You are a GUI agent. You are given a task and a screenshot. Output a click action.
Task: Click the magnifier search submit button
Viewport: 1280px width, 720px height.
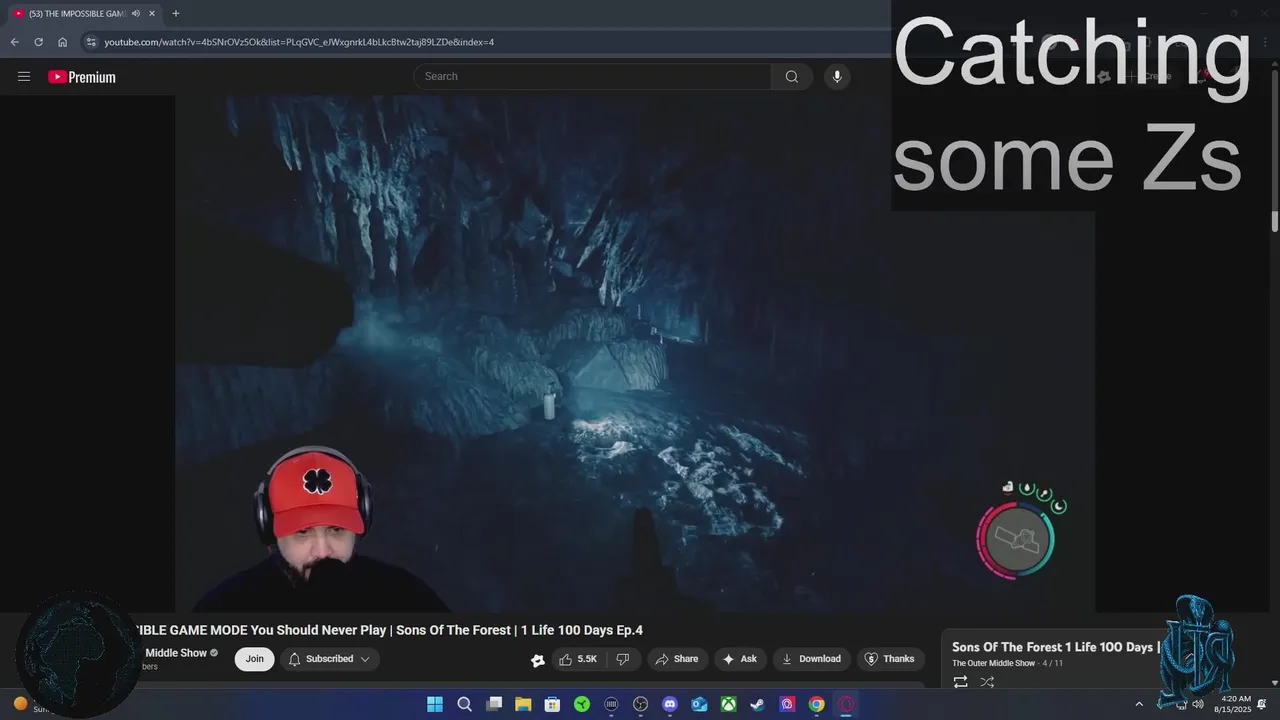791,76
